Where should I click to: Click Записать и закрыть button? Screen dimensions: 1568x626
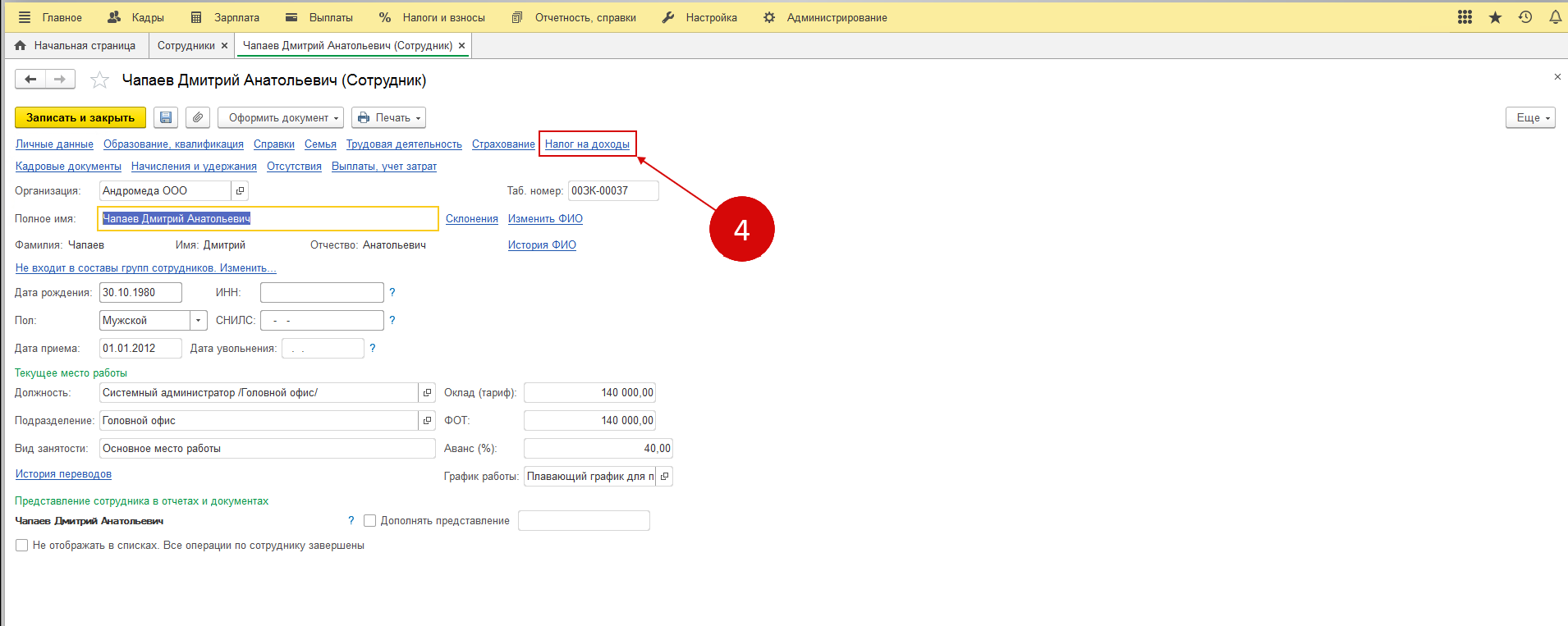pos(80,117)
